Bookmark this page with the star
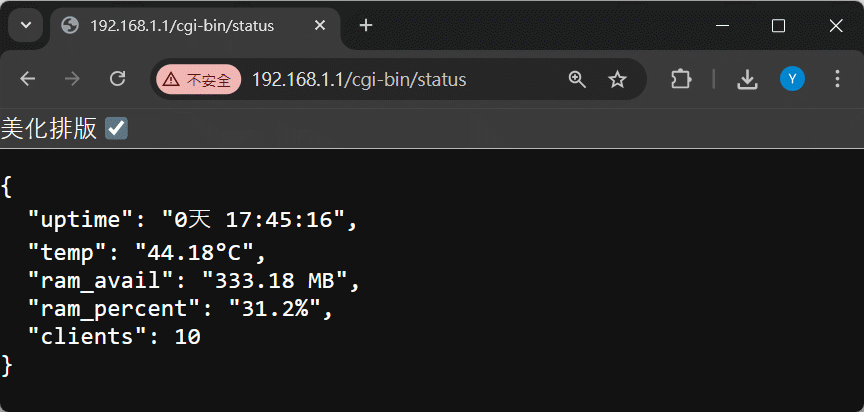The height and width of the screenshot is (412, 864). tap(618, 79)
